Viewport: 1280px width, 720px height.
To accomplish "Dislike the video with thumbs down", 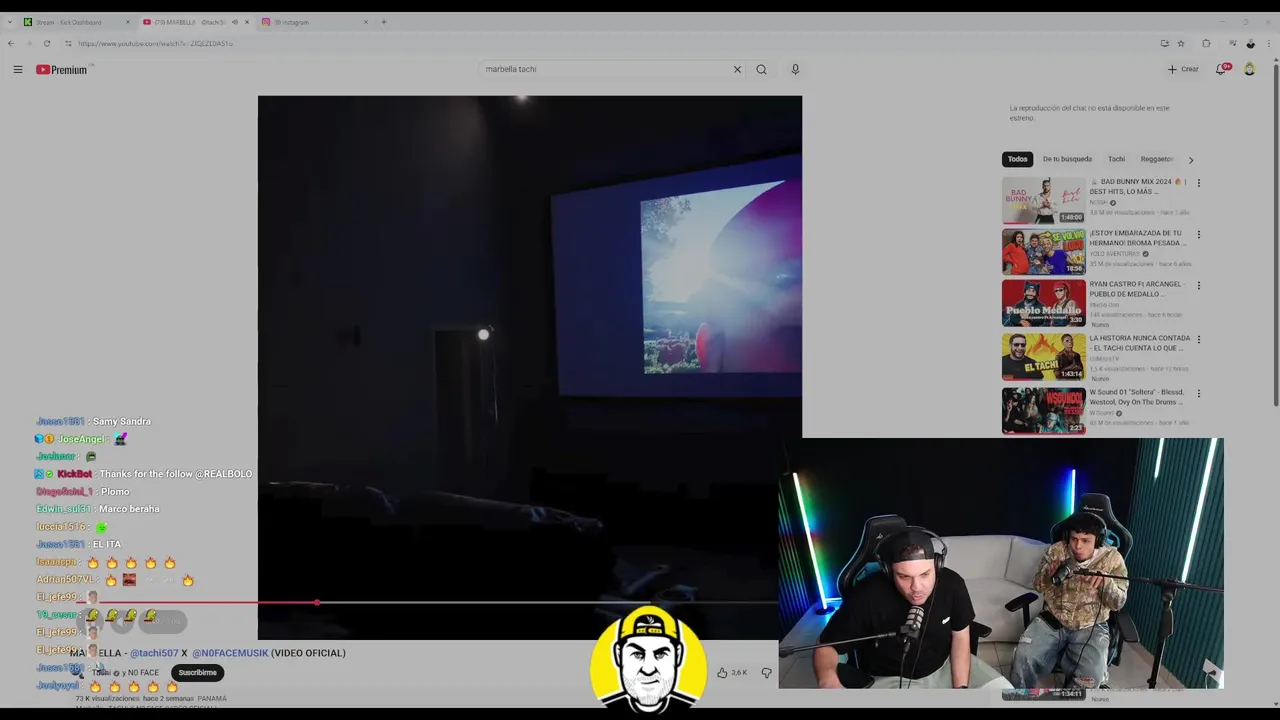I will click(x=766, y=673).
